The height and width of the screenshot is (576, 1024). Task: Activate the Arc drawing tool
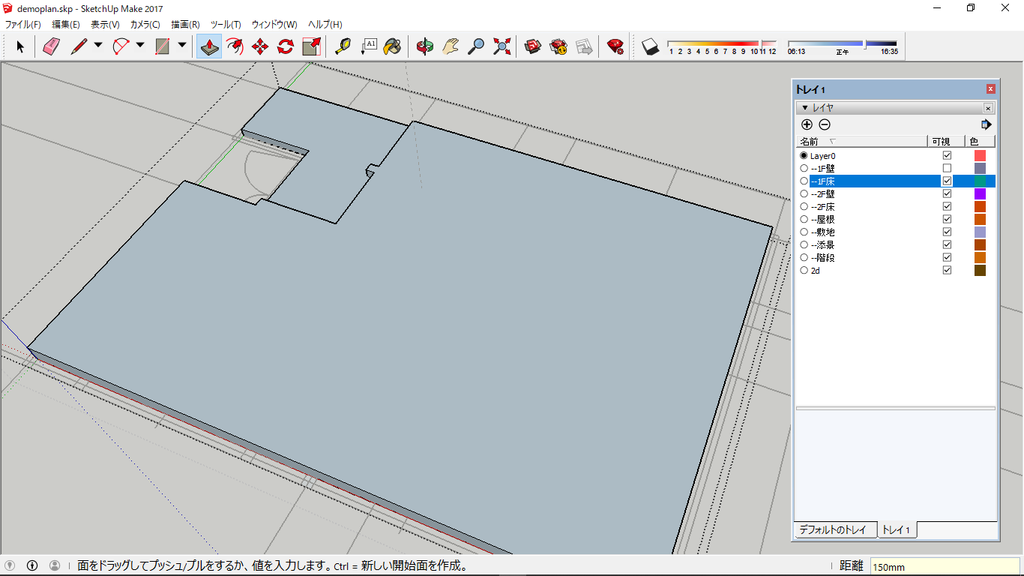click(121, 46)
